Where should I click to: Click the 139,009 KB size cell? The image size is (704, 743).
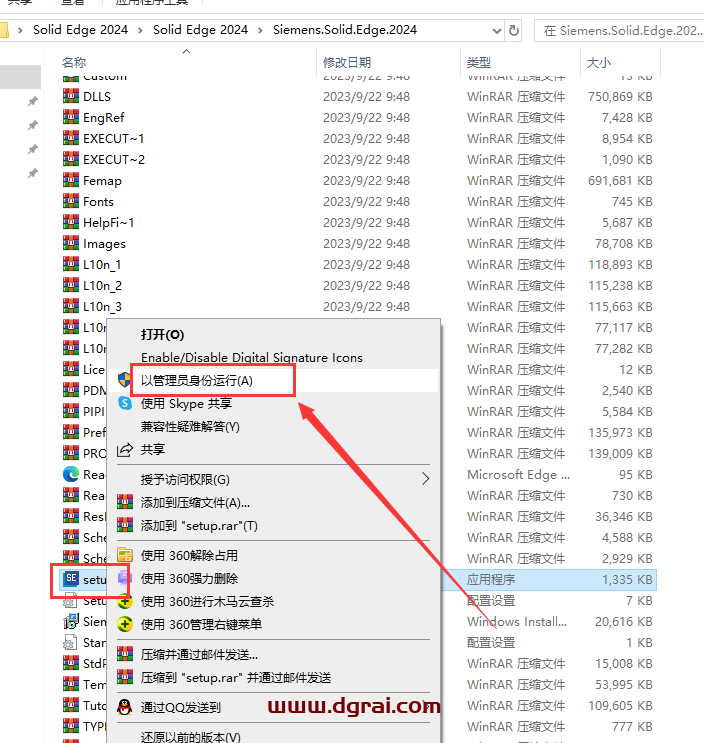620,453
